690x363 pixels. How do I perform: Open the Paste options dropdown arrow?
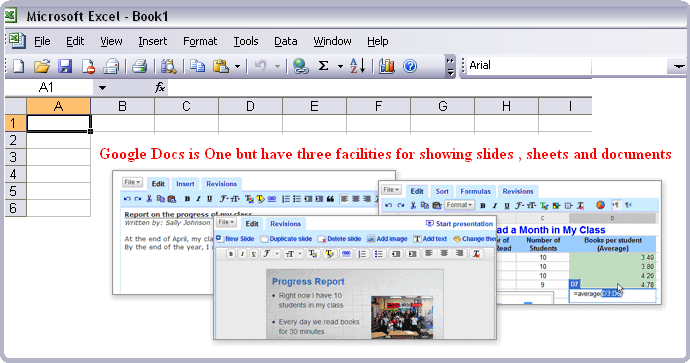(237, 67)
